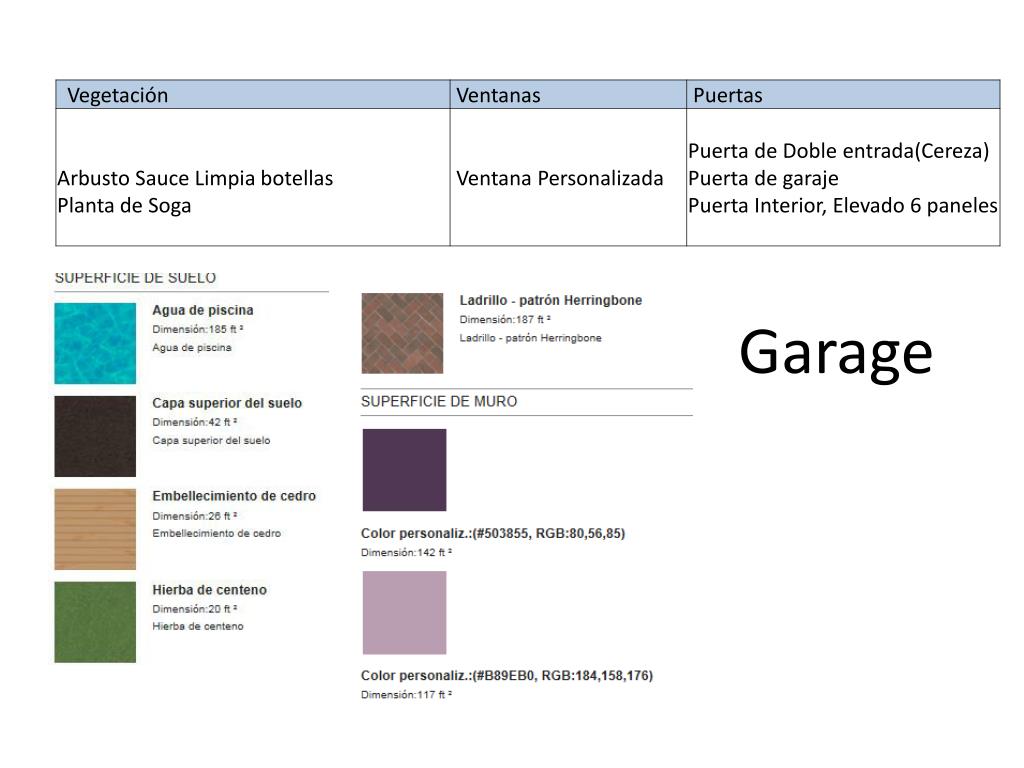
Task: Click the Agua de piscina texture thumbnail
Action: pyautogui.click(x=95, y=344)
